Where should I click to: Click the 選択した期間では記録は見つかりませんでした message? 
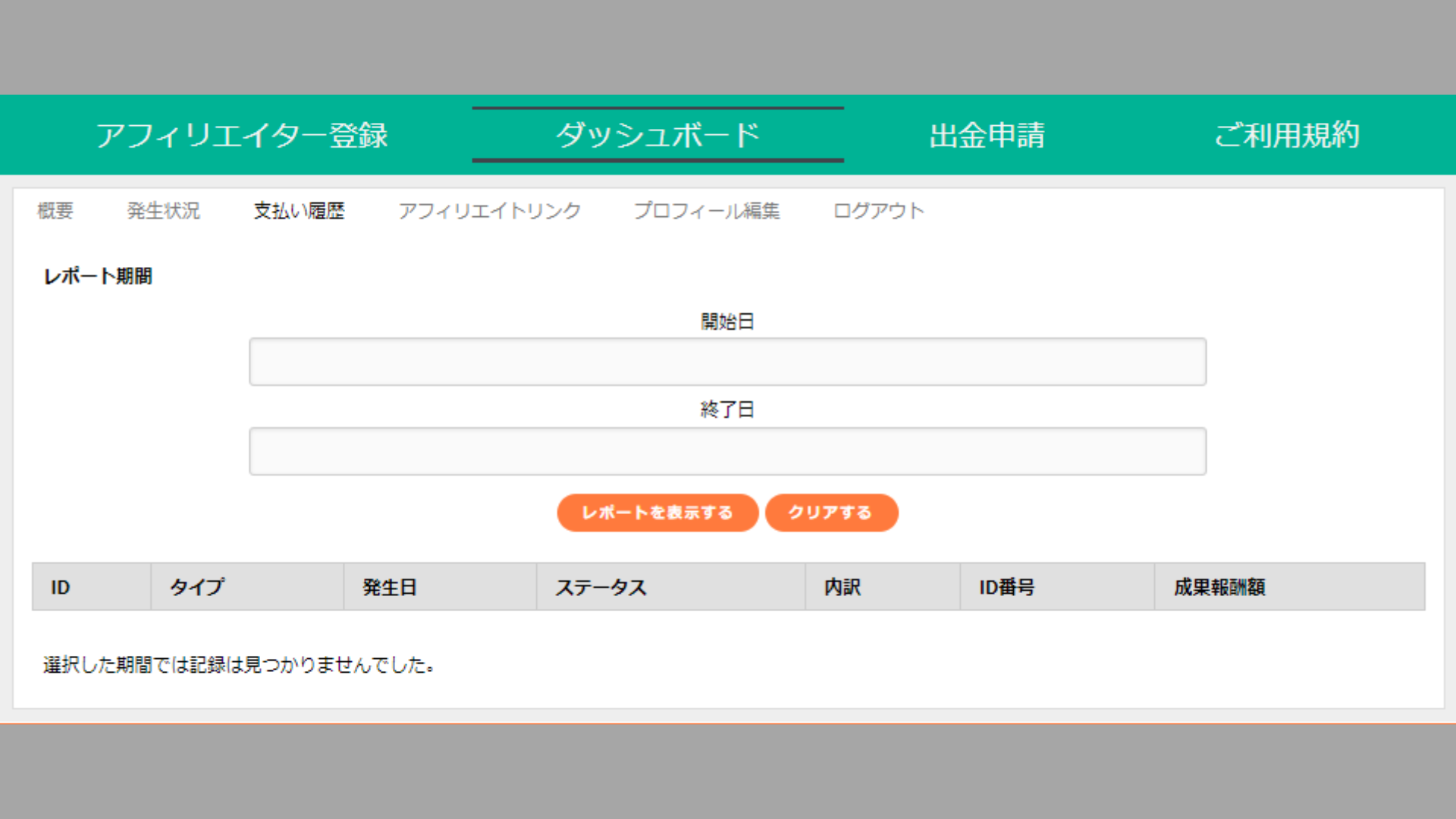(x=238, y=665)
